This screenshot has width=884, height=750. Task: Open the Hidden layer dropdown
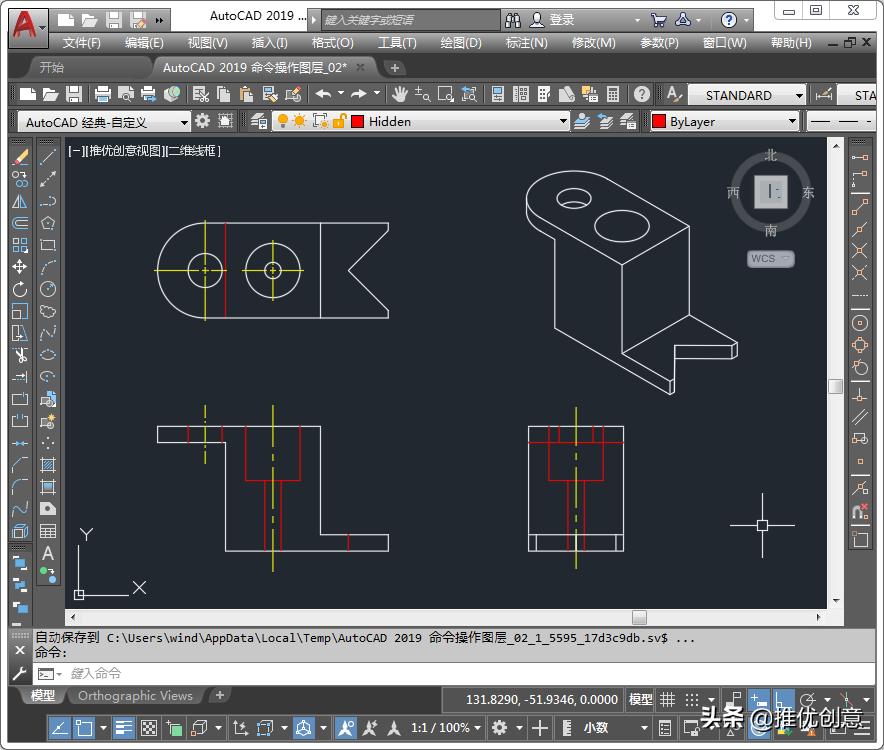tap(565, 121)
